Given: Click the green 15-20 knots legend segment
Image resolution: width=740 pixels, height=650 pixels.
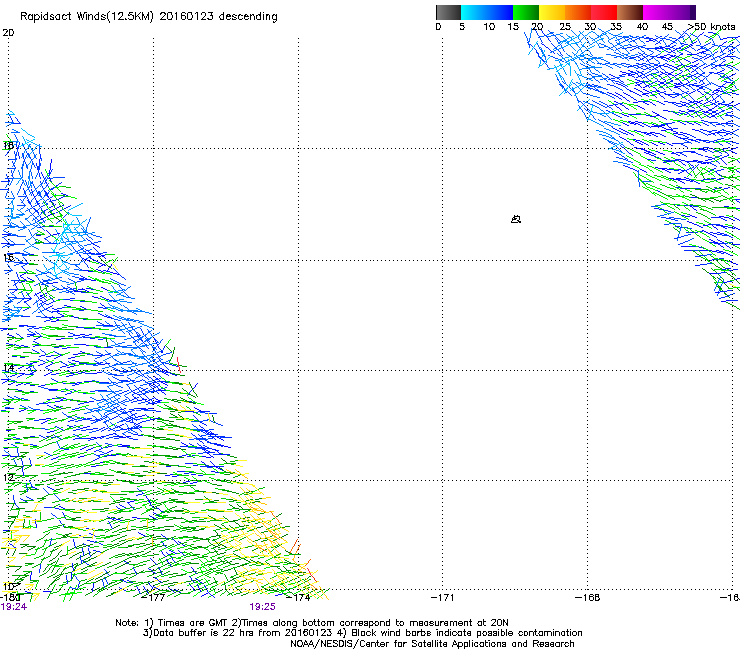Looking at the screenshot, I should (x=526, y=12).
